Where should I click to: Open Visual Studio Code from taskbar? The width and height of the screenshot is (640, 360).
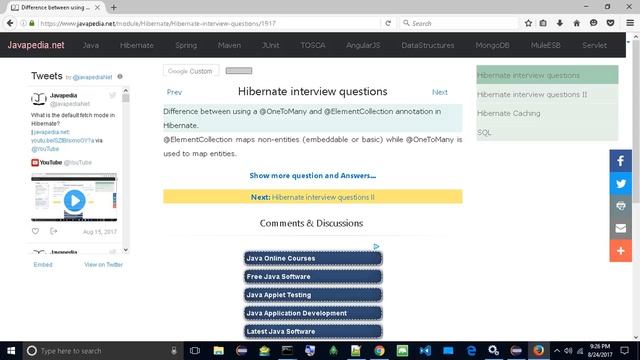(x=425, y=351)
